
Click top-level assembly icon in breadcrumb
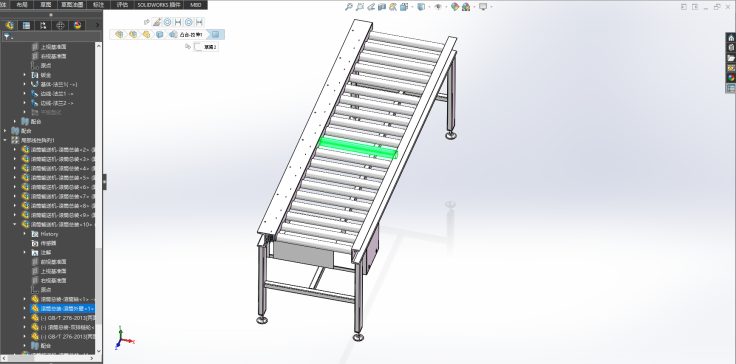[119, 34]
